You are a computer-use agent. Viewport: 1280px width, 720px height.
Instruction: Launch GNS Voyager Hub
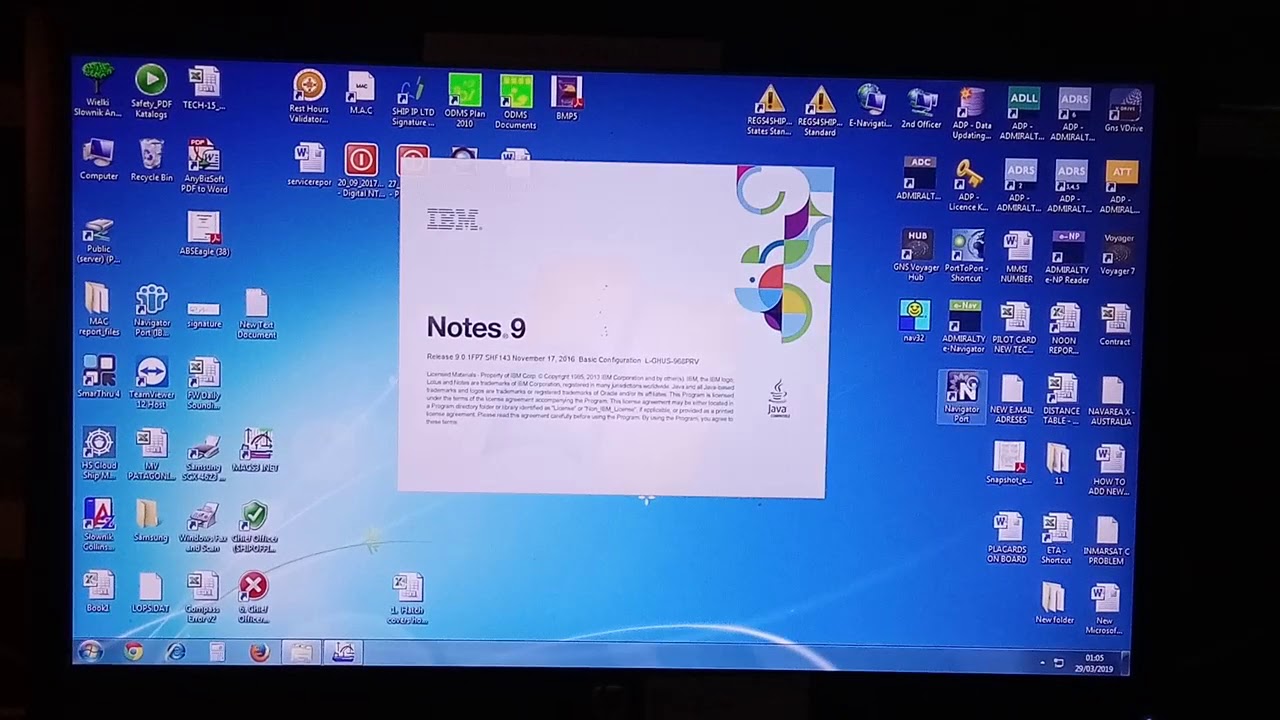pos(916,255)
